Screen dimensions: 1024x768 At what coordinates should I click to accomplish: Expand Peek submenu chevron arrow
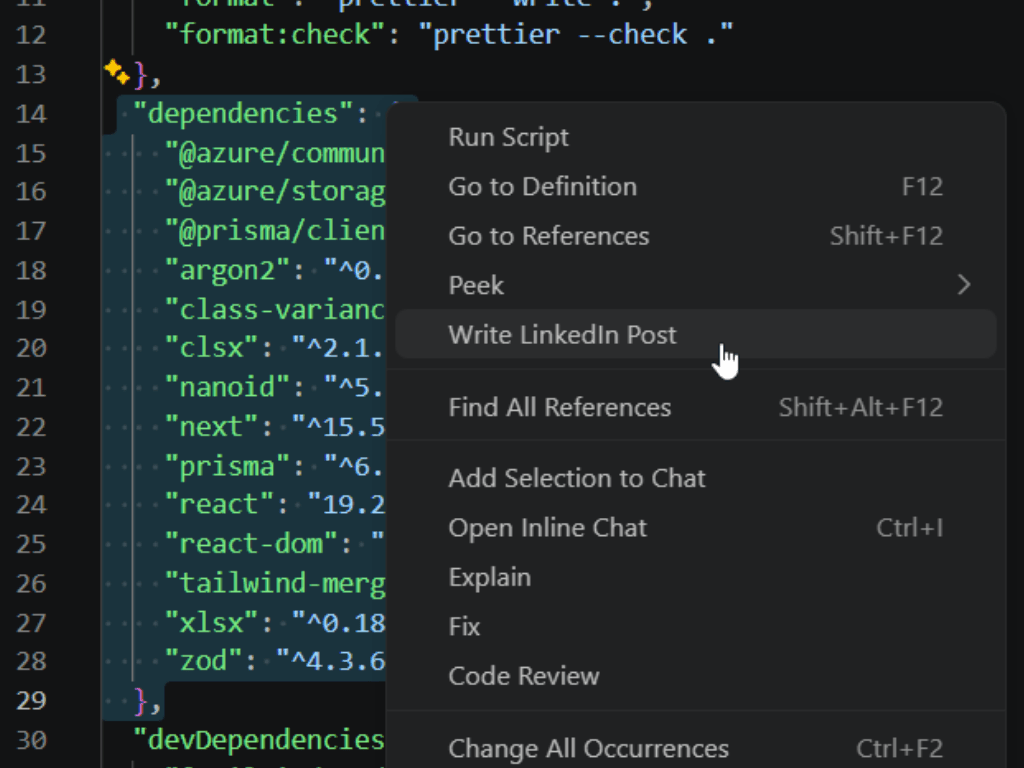[x=964, y=285]
